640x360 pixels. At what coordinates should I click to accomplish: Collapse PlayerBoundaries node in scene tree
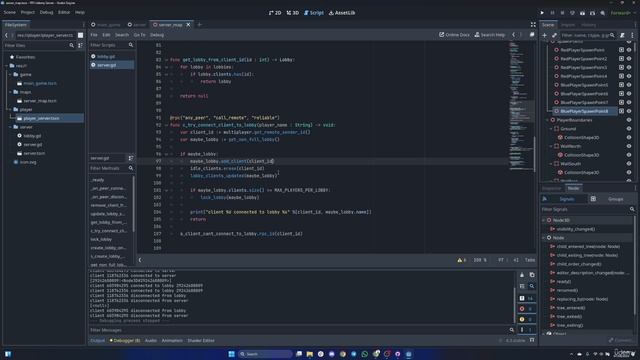(547, 120)
